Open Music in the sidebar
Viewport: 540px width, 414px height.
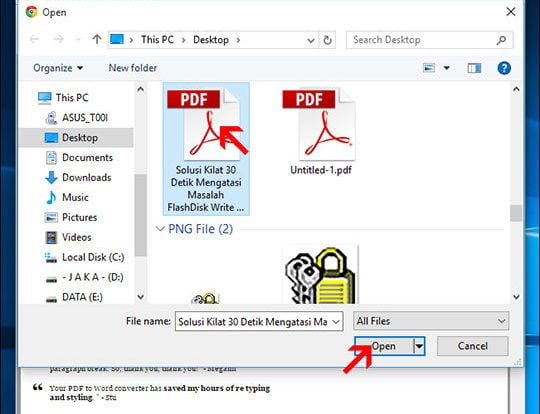pos(75,198)
